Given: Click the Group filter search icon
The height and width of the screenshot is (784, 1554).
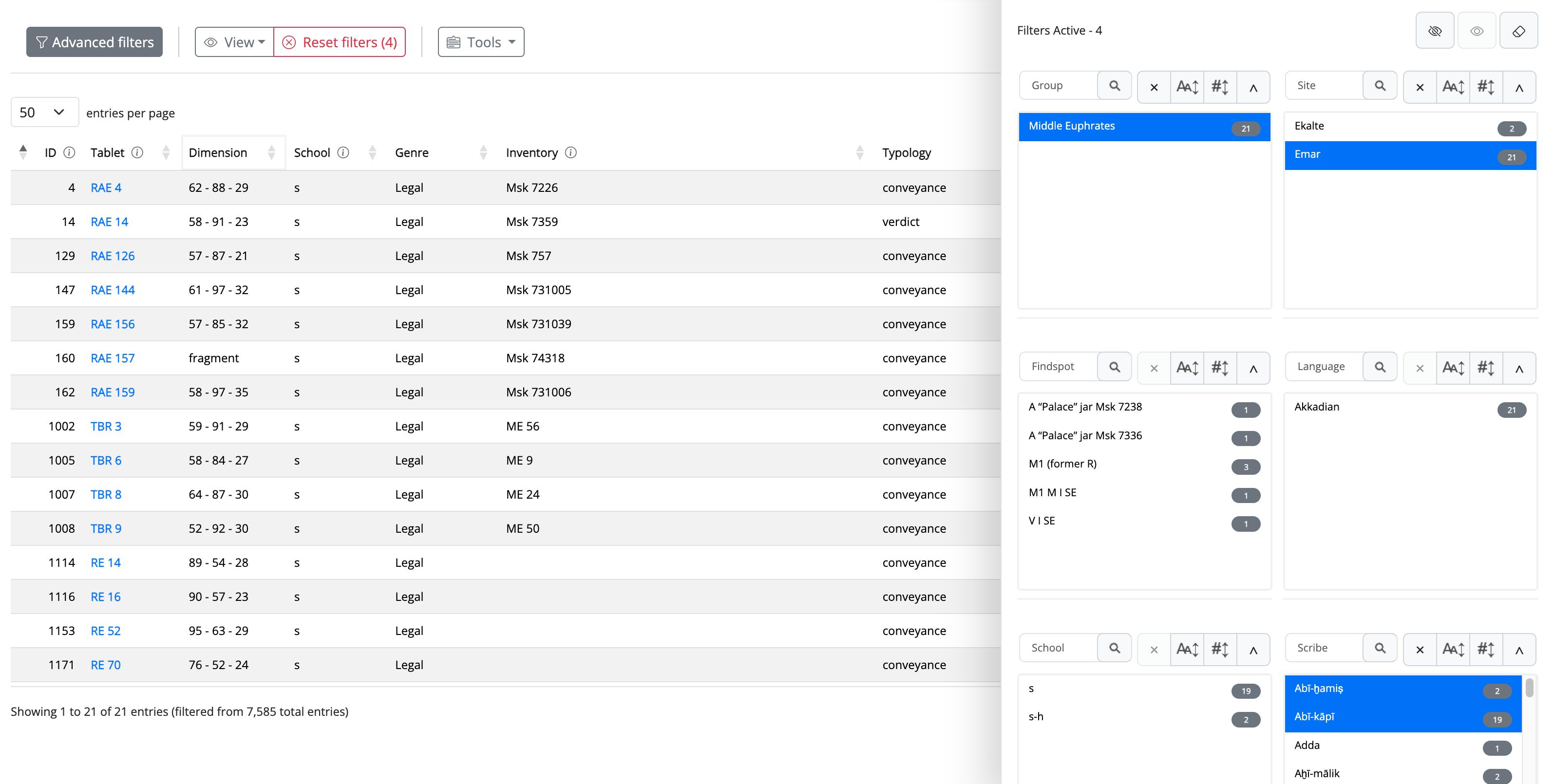Looking at the screenshot, I should [1114, 86].
